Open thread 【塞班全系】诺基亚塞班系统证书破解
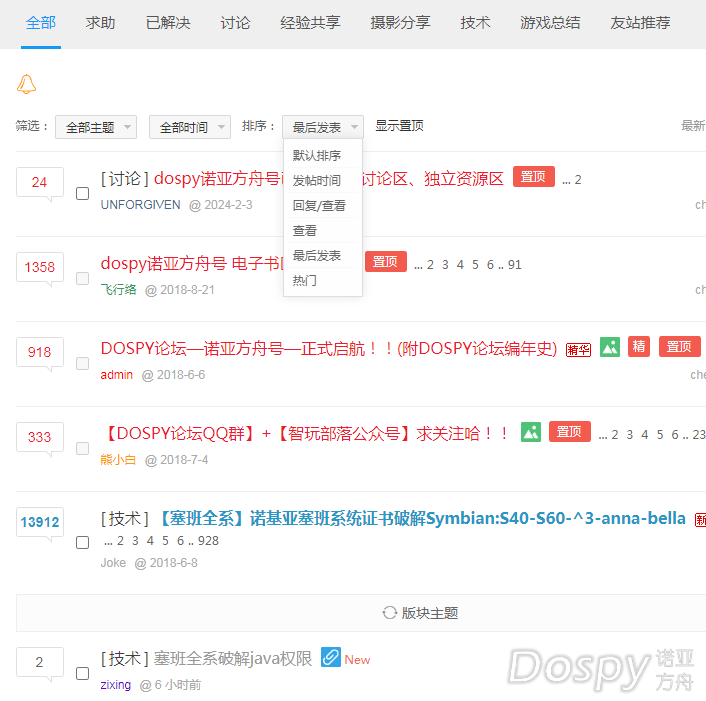Image resolution: width=706 pixels, height=701 pixels. 421,519
